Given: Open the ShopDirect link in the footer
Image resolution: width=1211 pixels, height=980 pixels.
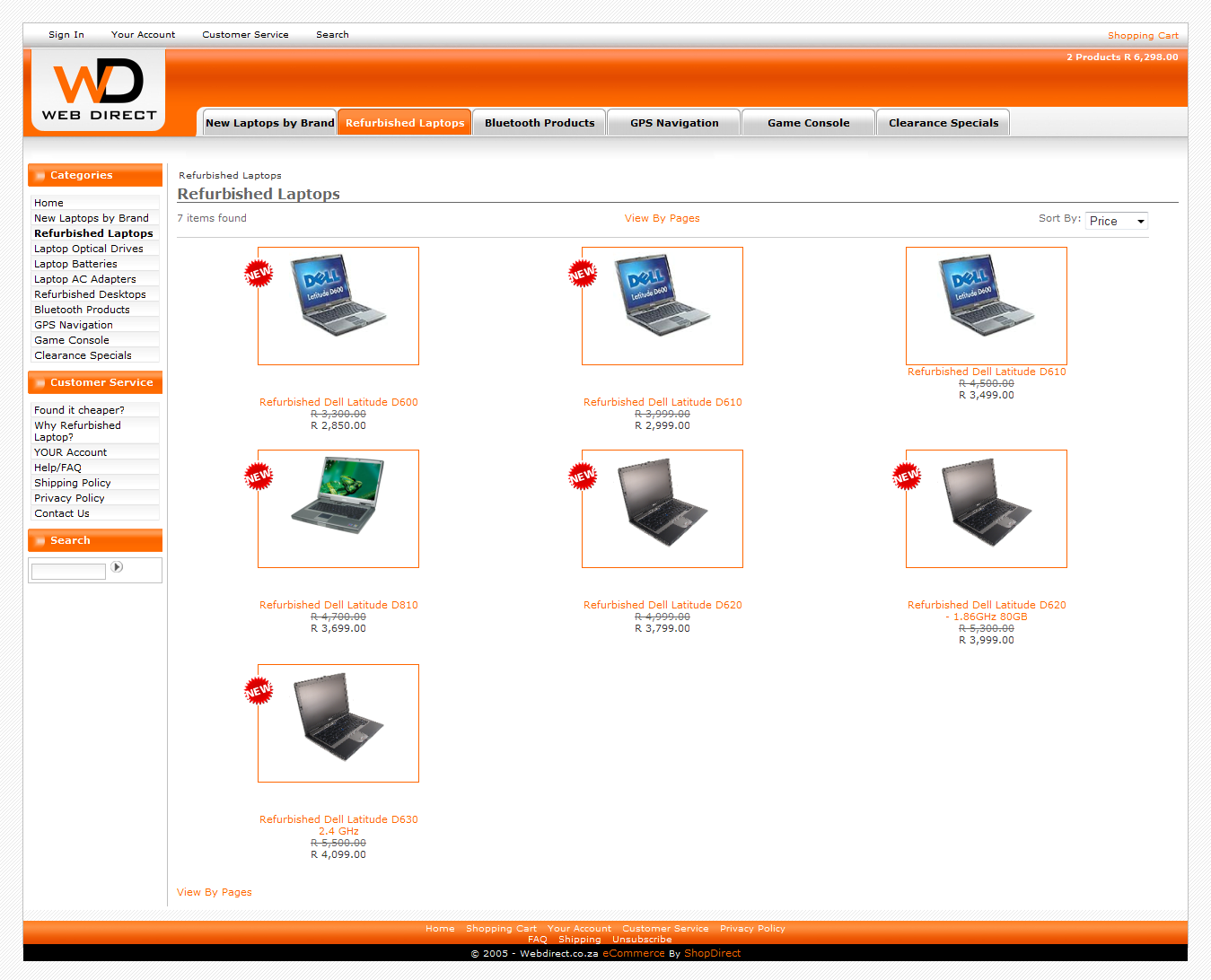Looking at the screenshot, I should tap(712, 953).
